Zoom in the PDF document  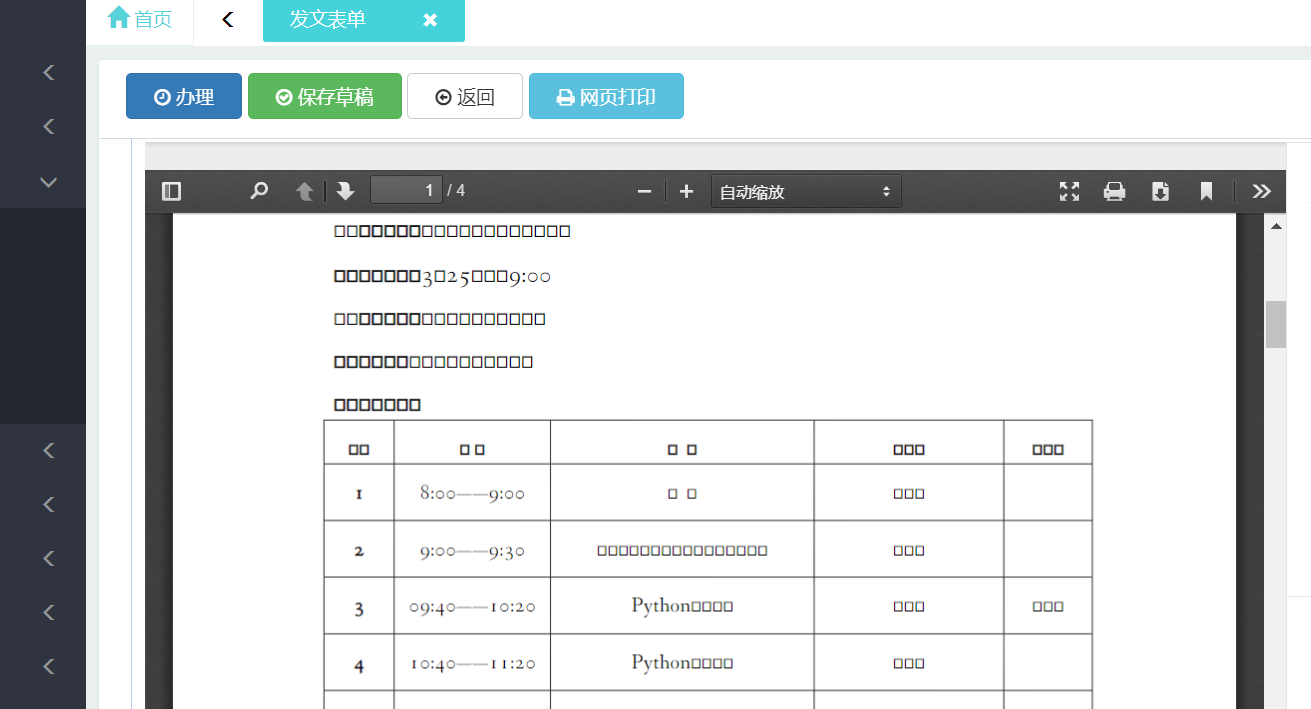[686, 191]
